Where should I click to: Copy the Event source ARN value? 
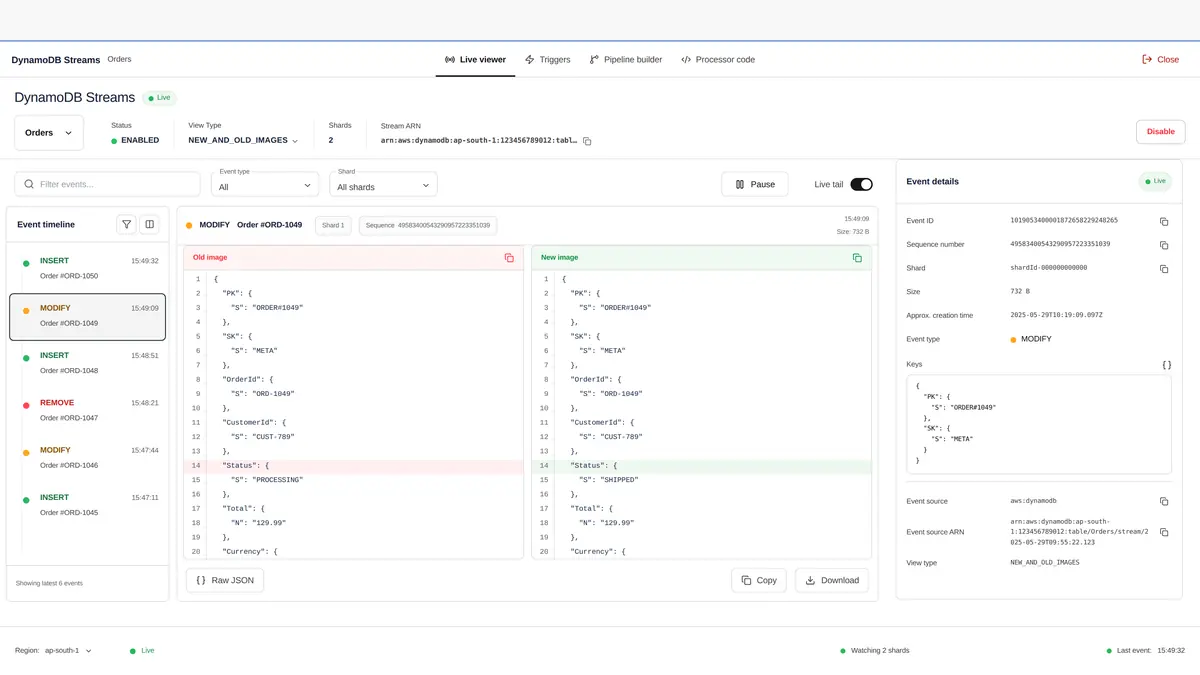pyautogui.click(x=1164, y=532)
